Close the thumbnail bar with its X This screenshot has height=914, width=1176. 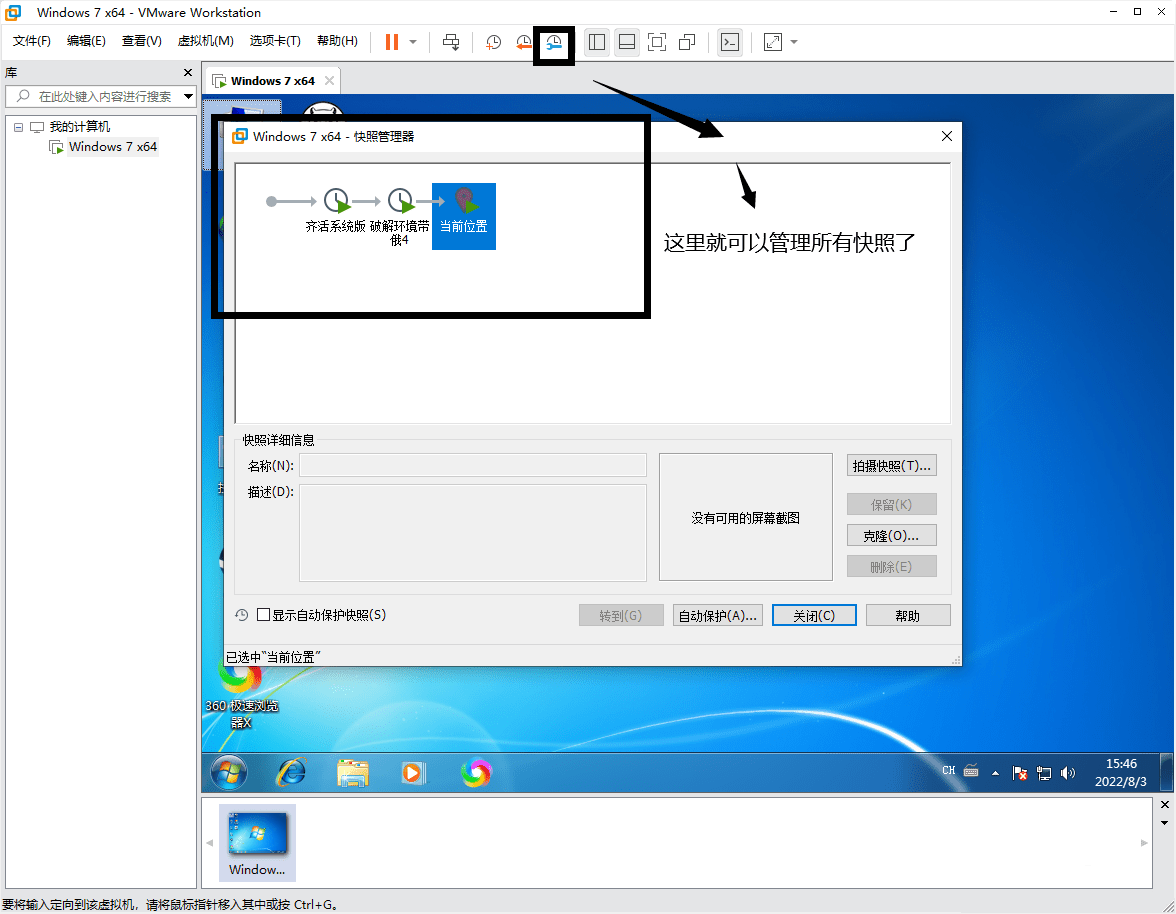pyautogui.click(x=1165, y=805)
